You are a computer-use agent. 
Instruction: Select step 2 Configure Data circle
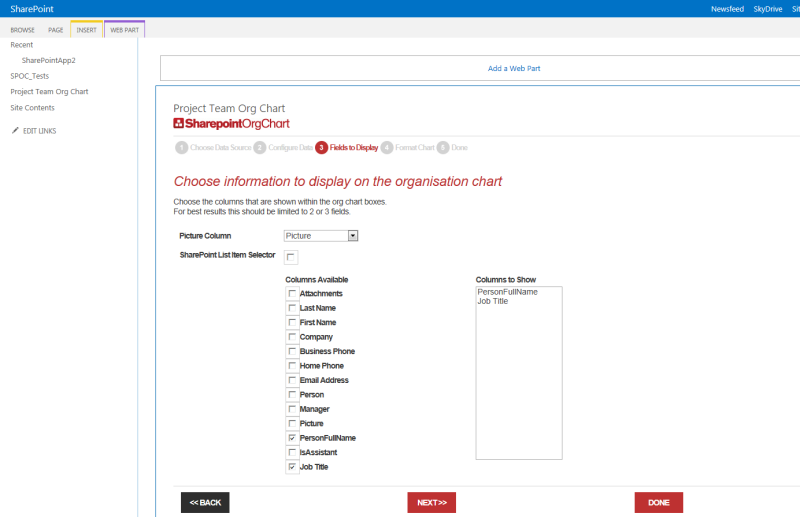pyautogui.click(x=260, y=147)
